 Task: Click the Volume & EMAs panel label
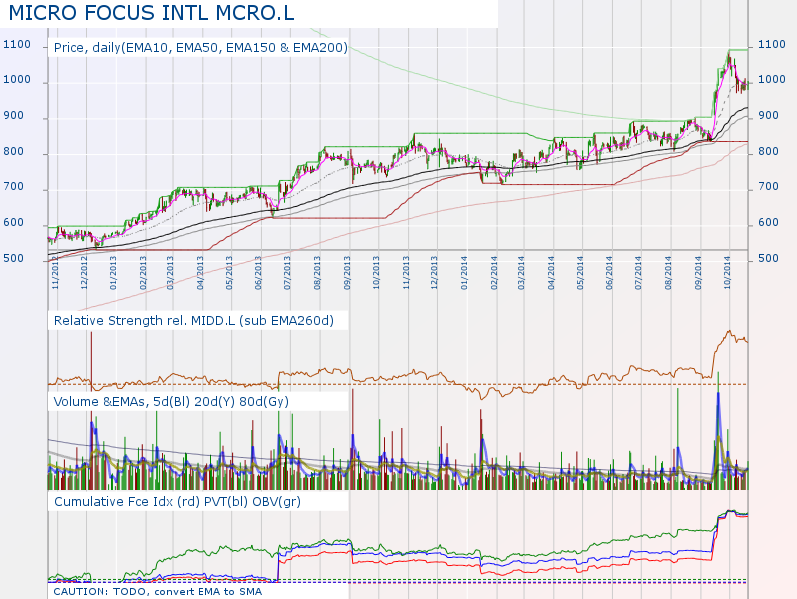[x=171, y=402]
